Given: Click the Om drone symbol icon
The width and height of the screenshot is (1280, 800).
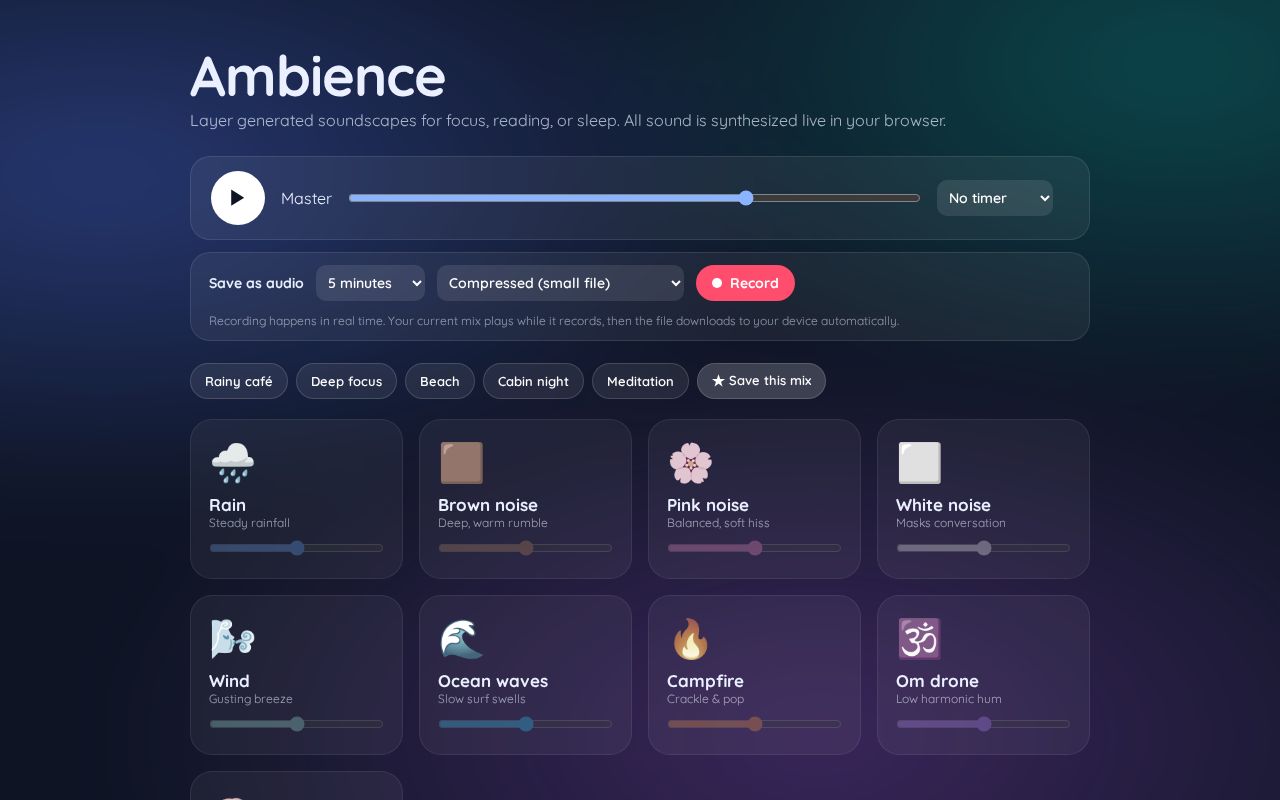Looking at the screenshot, I should (919, 639).
